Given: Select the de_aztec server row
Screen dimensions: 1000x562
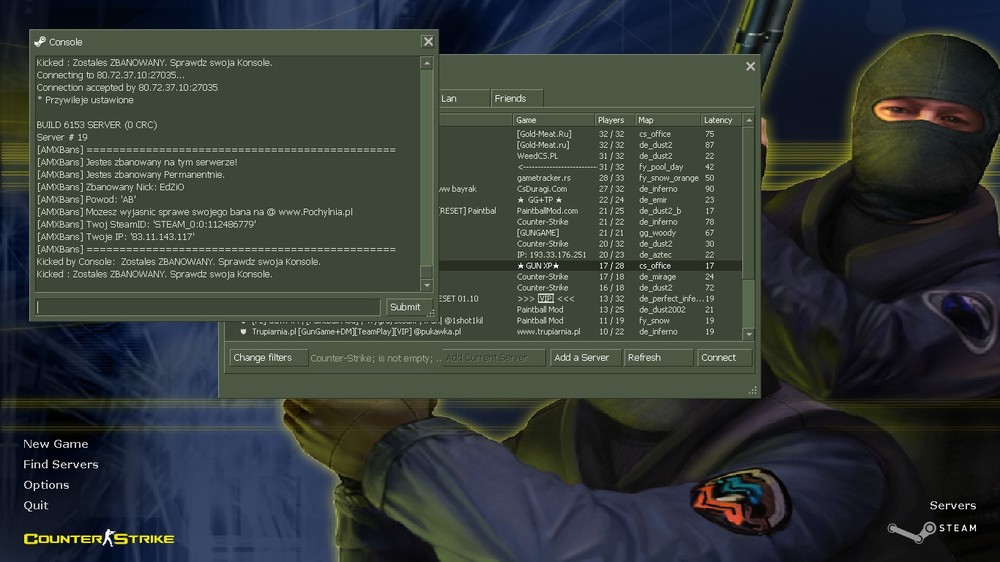Looking at the screenshot, I should (x=600, y=255).
